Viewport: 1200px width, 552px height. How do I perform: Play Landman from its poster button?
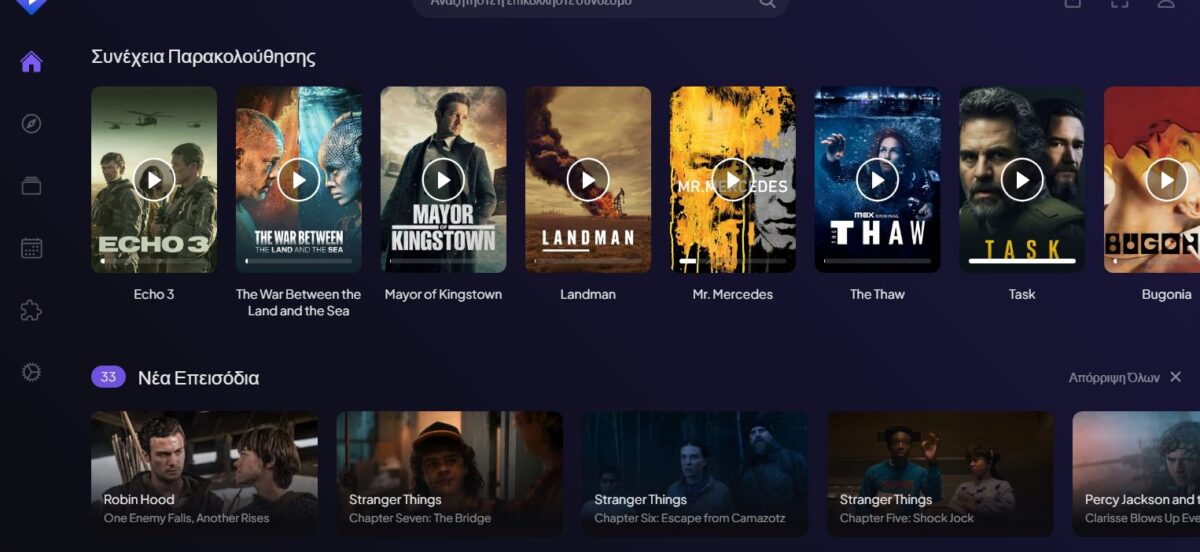(588, 180)
